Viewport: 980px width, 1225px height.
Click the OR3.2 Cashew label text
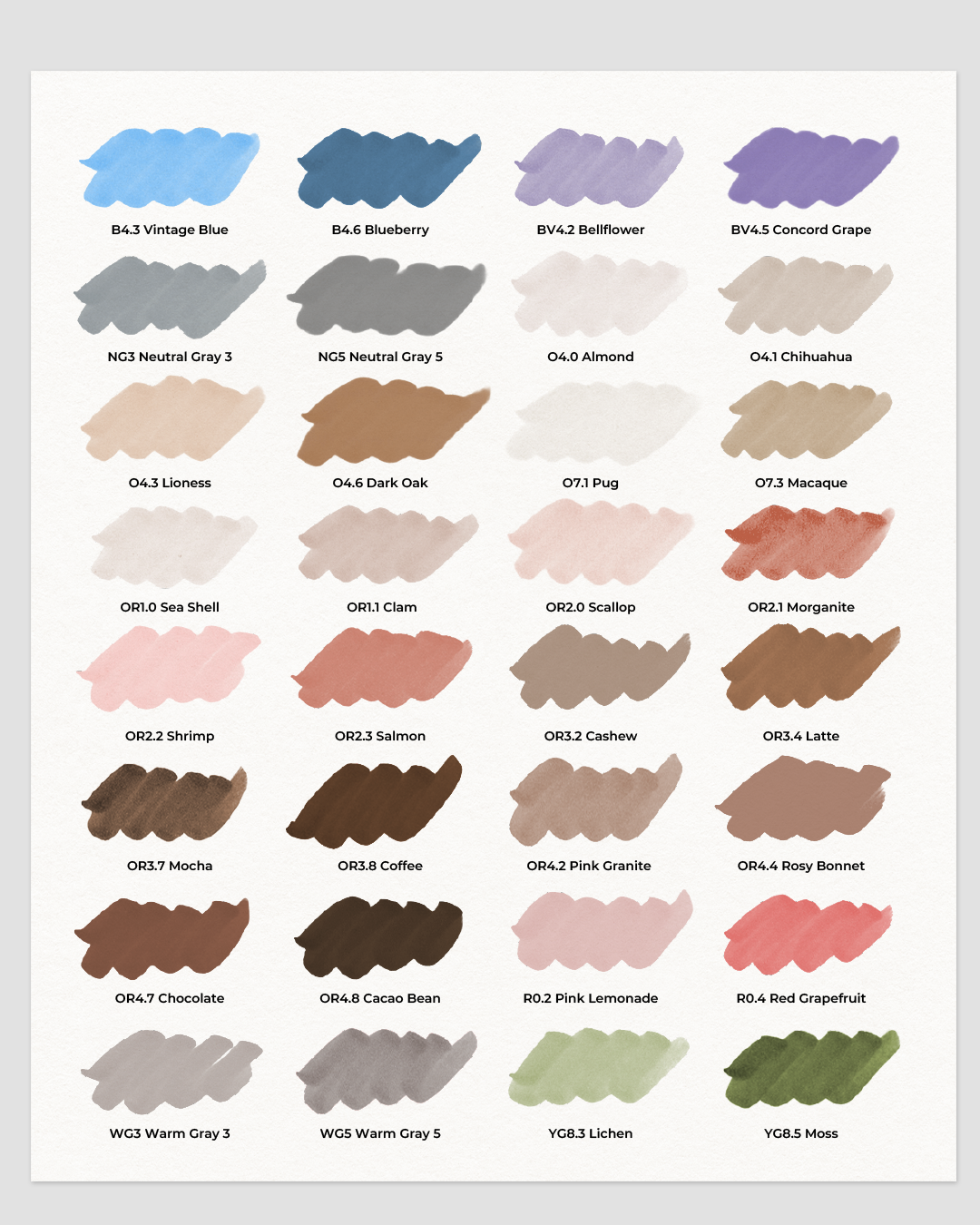[591, 736]
